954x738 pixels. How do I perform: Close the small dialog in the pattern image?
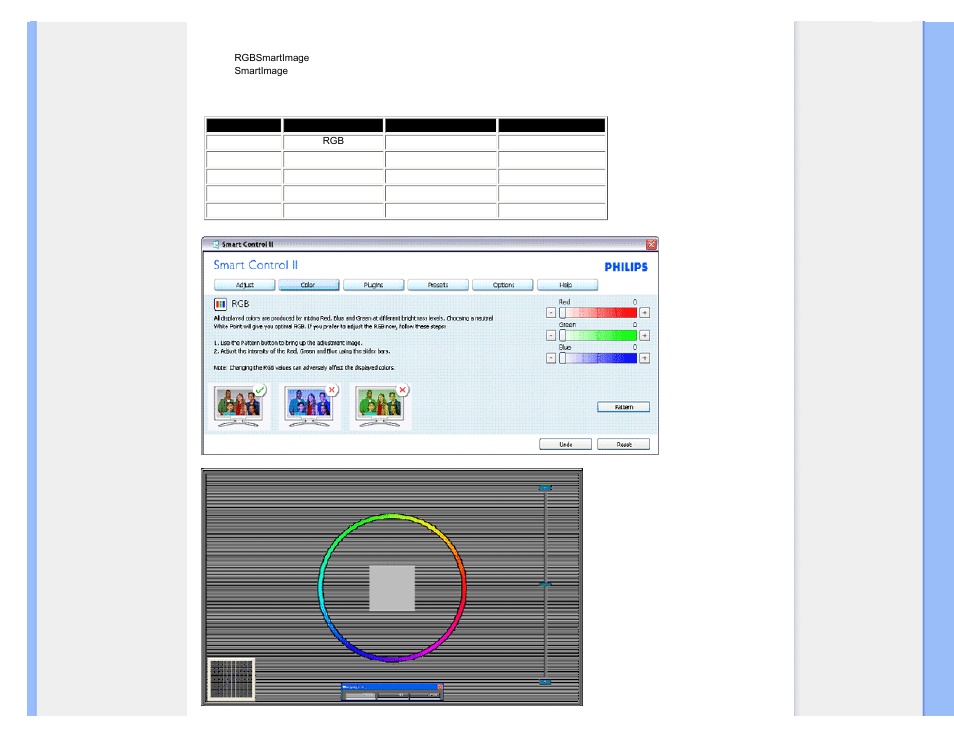[x=439, y=687]
